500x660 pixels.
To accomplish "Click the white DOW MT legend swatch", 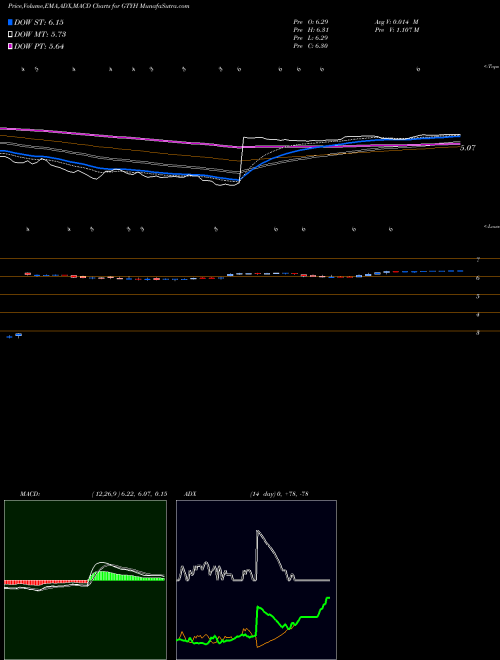I will pos(11,35).
